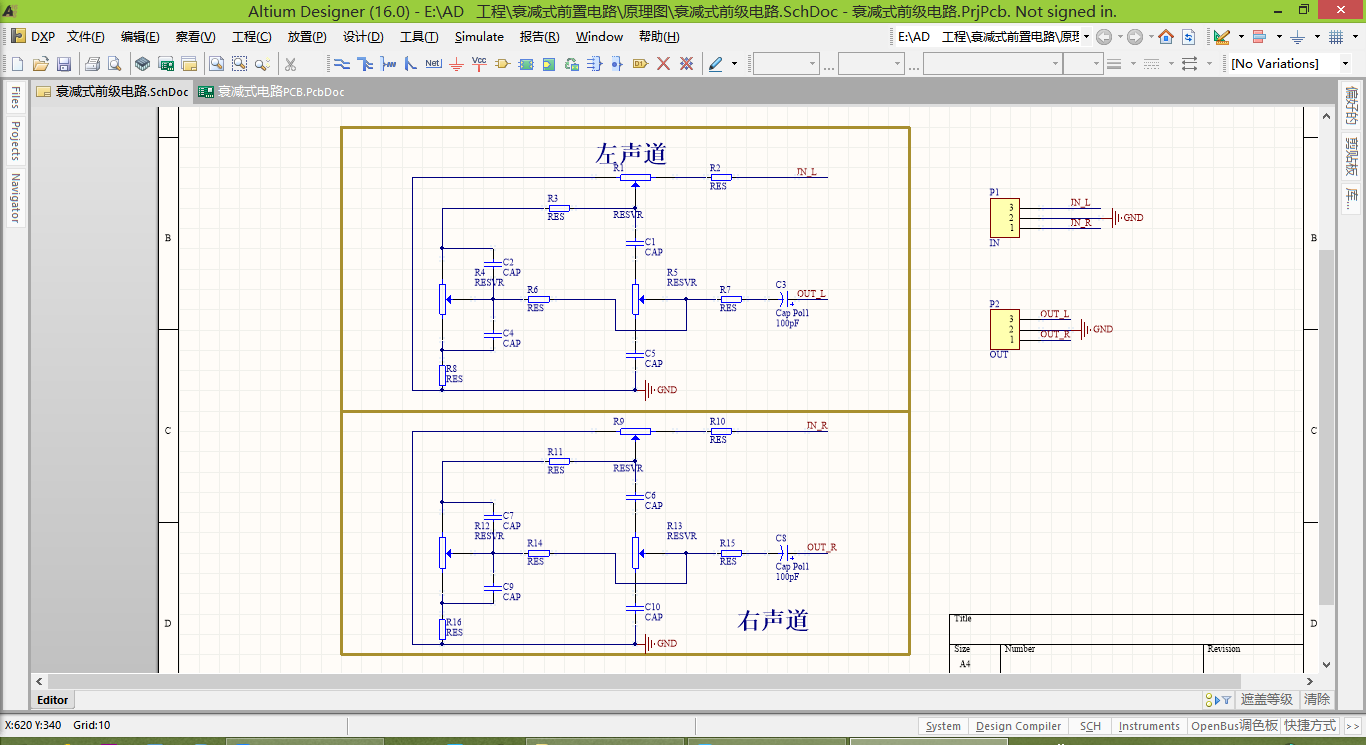The height and width of the screenshot is (745, 1366).
Task: Open the 放置(P) menu
Action: coord(307,36)
